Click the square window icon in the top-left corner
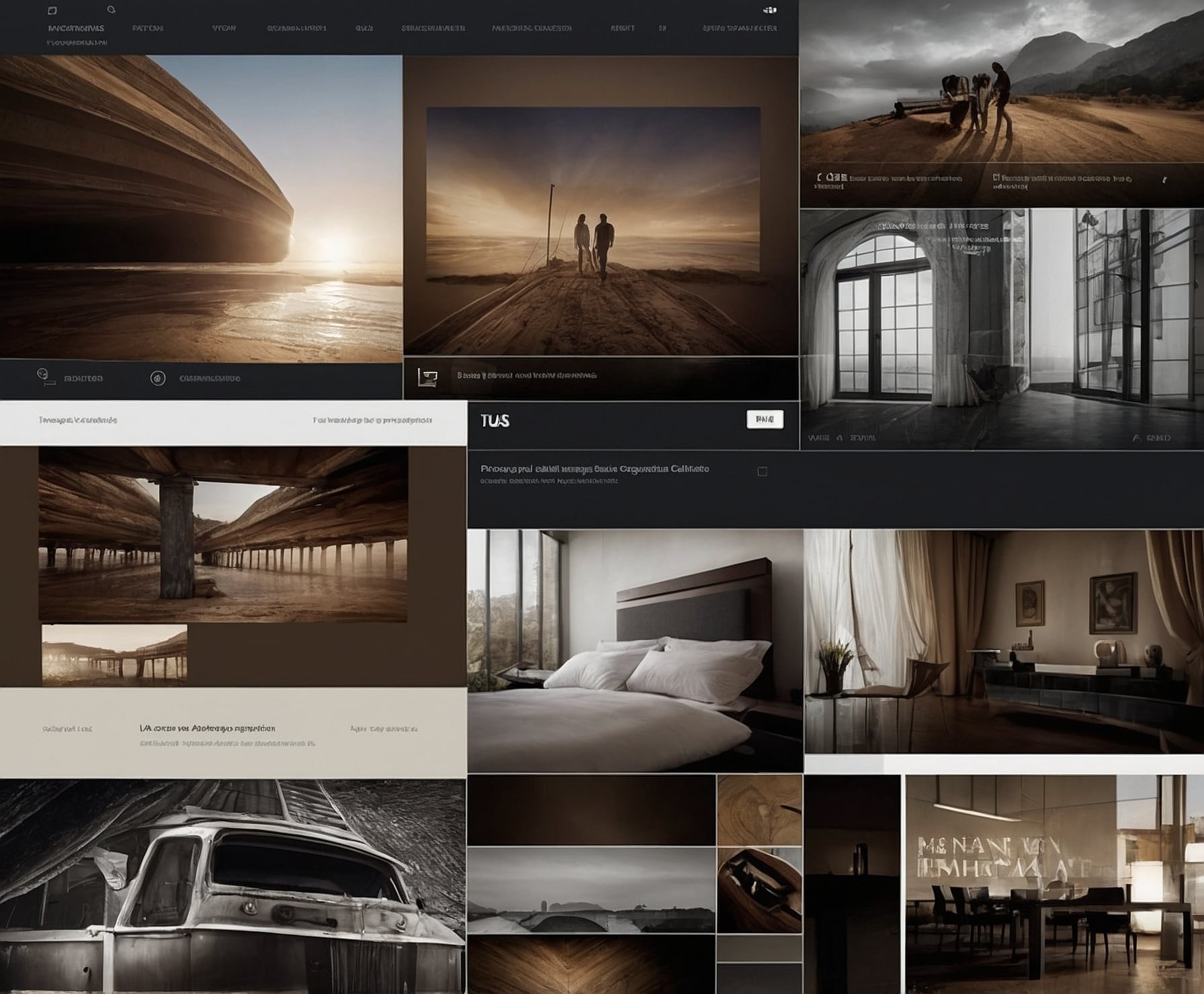 pyautogui.click(x=53, y=11)
